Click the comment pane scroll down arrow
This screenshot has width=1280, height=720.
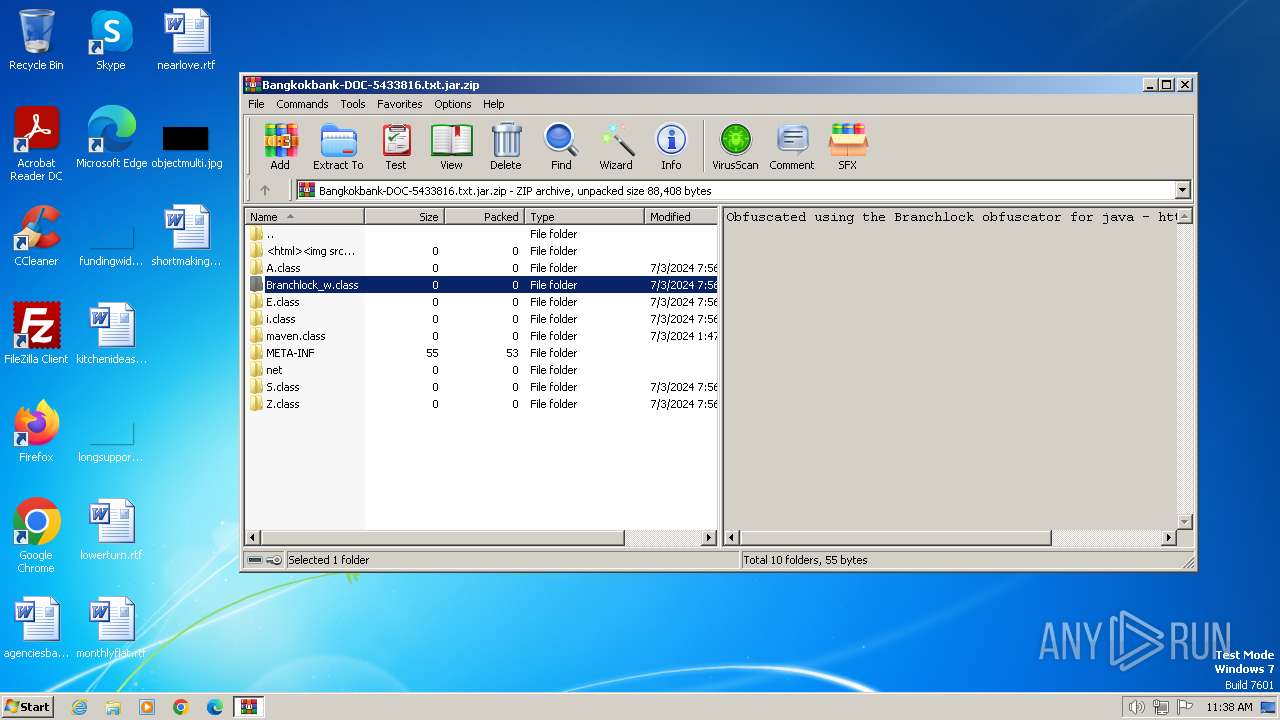click(x=1185, y=522)
